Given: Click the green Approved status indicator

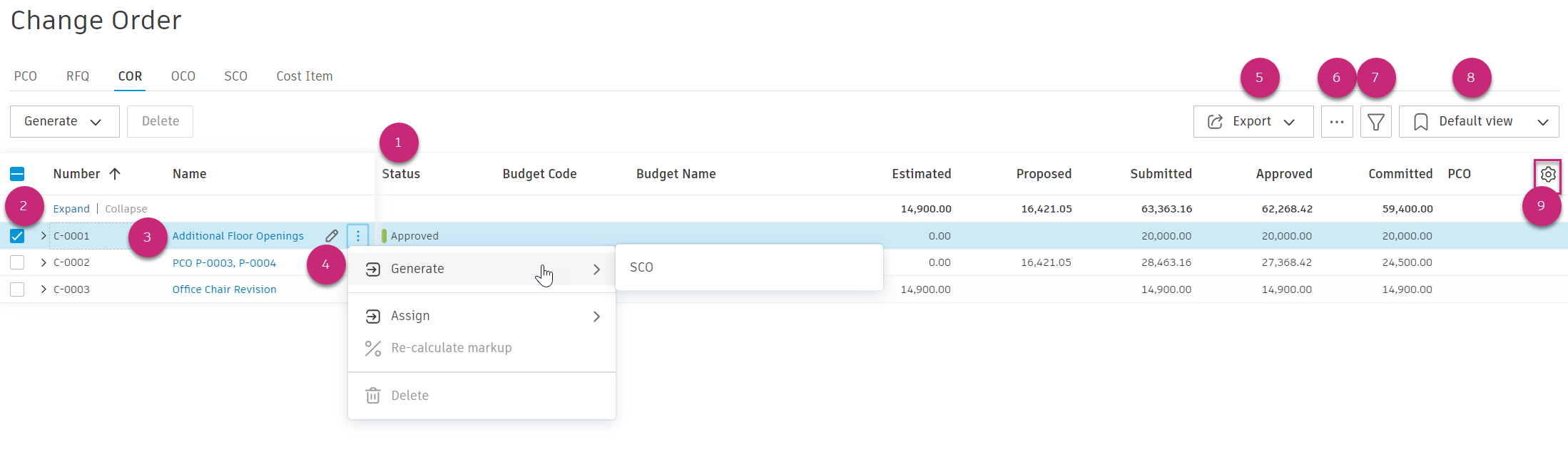Looking at the screenshot, I should (x=385, y=236).
